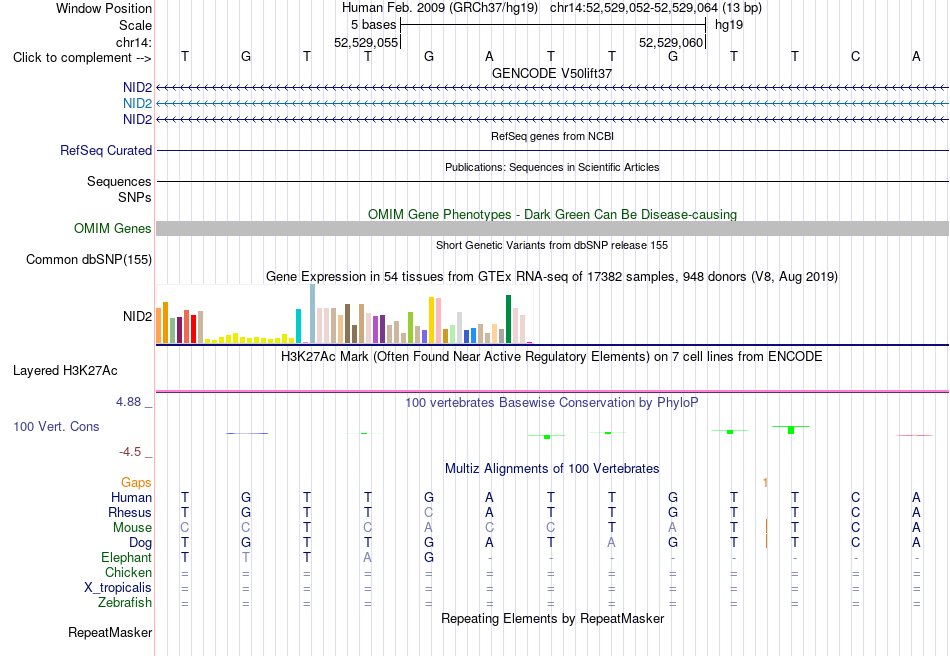Click the cyan GTEx expression bar
This screenshot has width=950, height=656.
(x=298, y=326)
